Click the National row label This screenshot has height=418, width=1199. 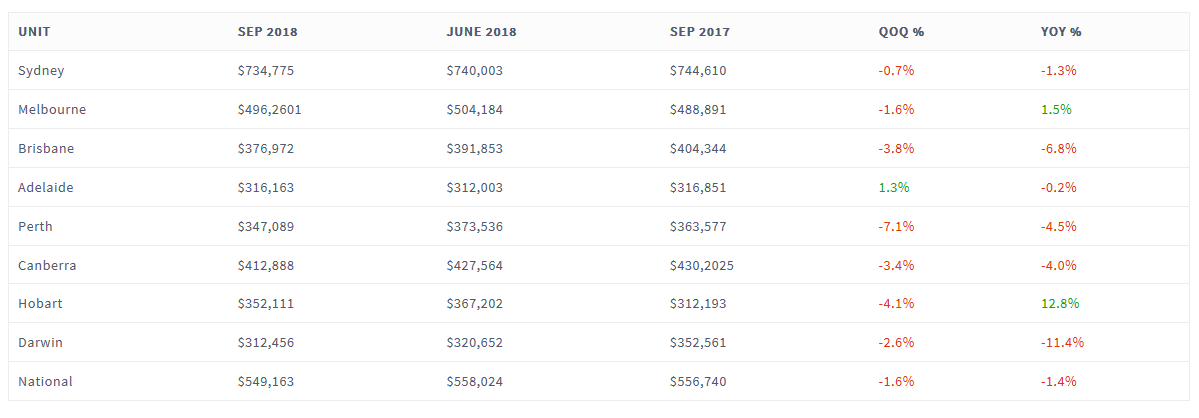coord(45,382)
